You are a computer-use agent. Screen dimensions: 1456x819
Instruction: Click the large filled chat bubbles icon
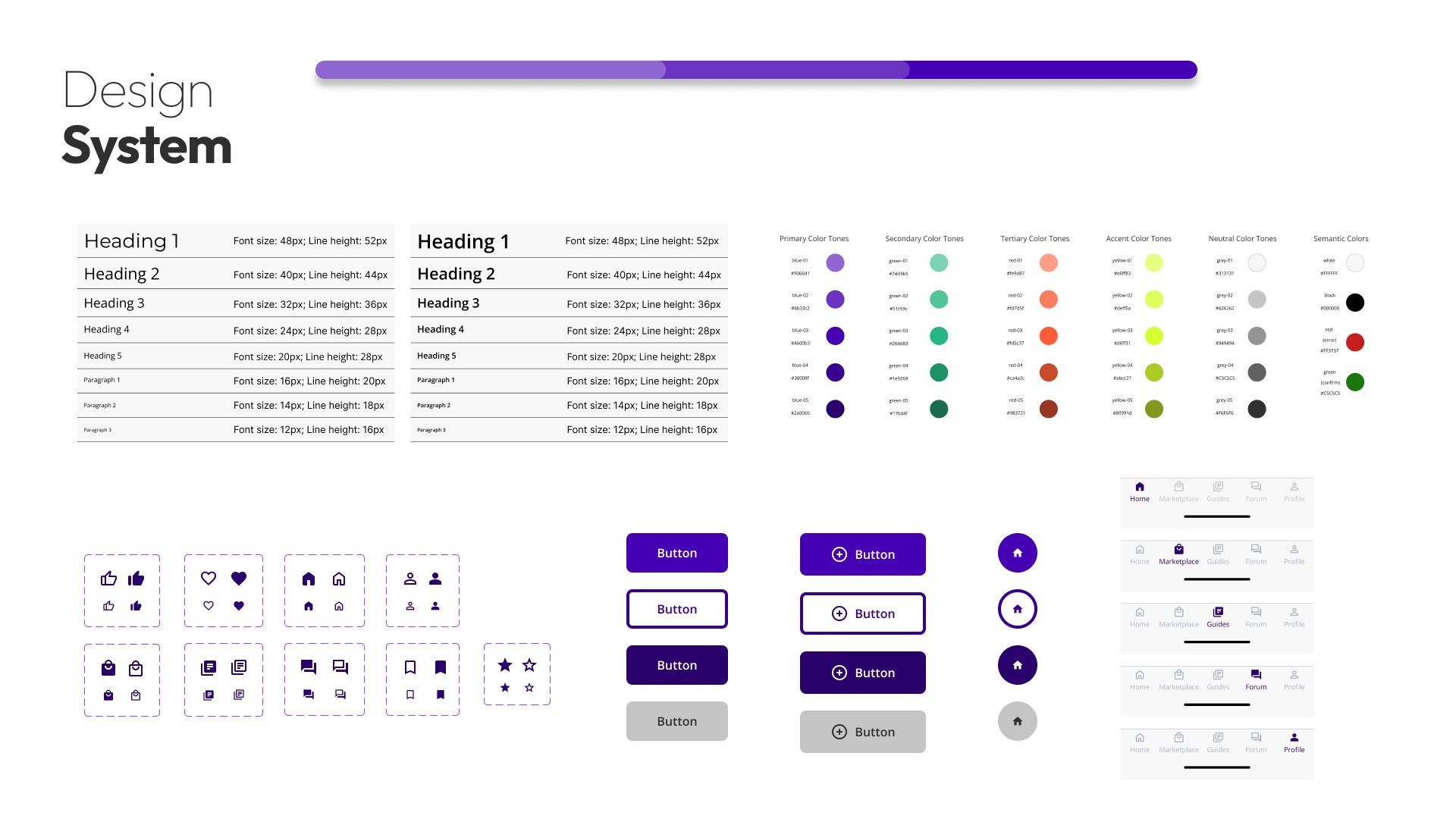[x=309, y=667]
